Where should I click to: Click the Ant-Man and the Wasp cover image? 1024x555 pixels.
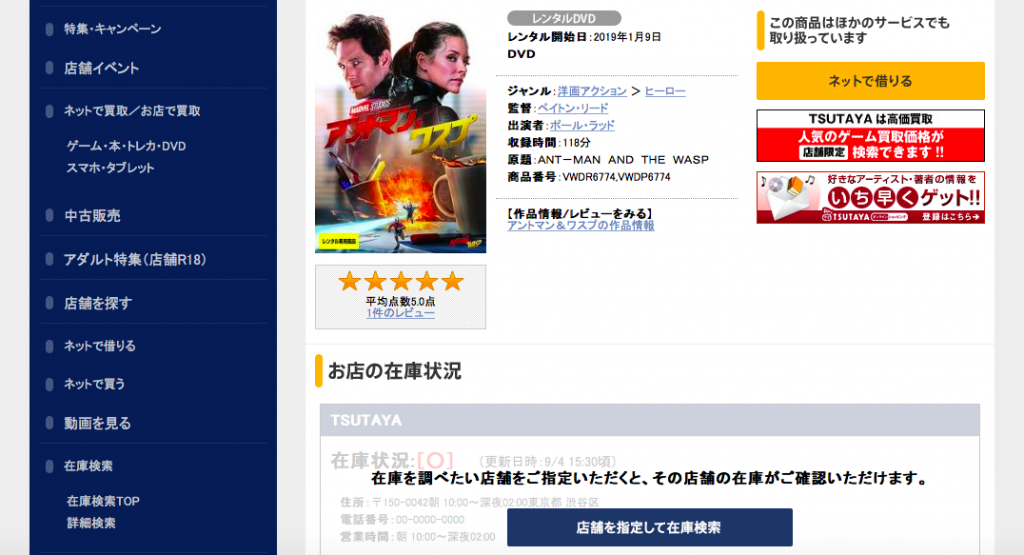coord(400,131)
